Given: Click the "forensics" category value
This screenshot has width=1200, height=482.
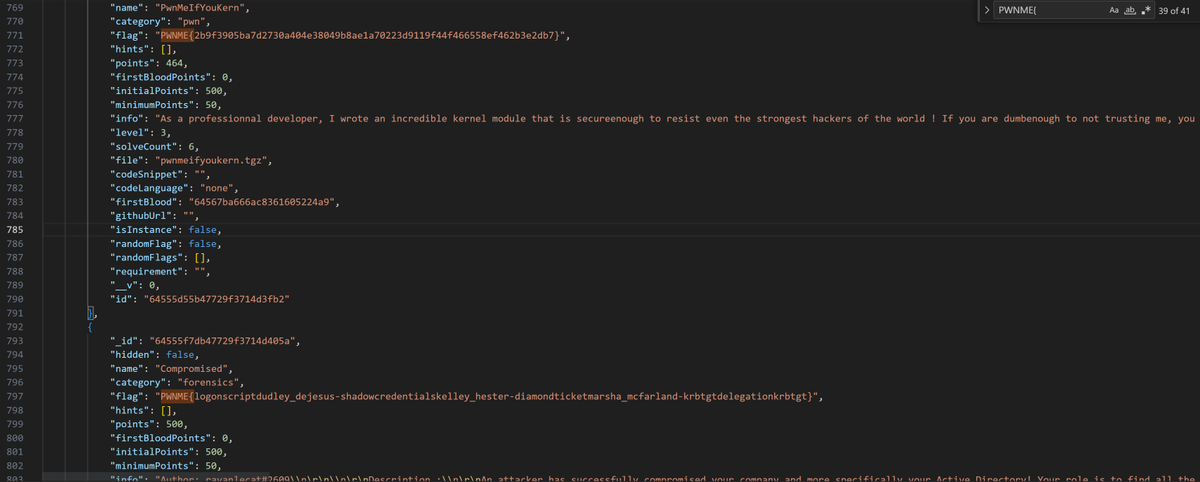Looking at the screenshot, I should (208, 381).
